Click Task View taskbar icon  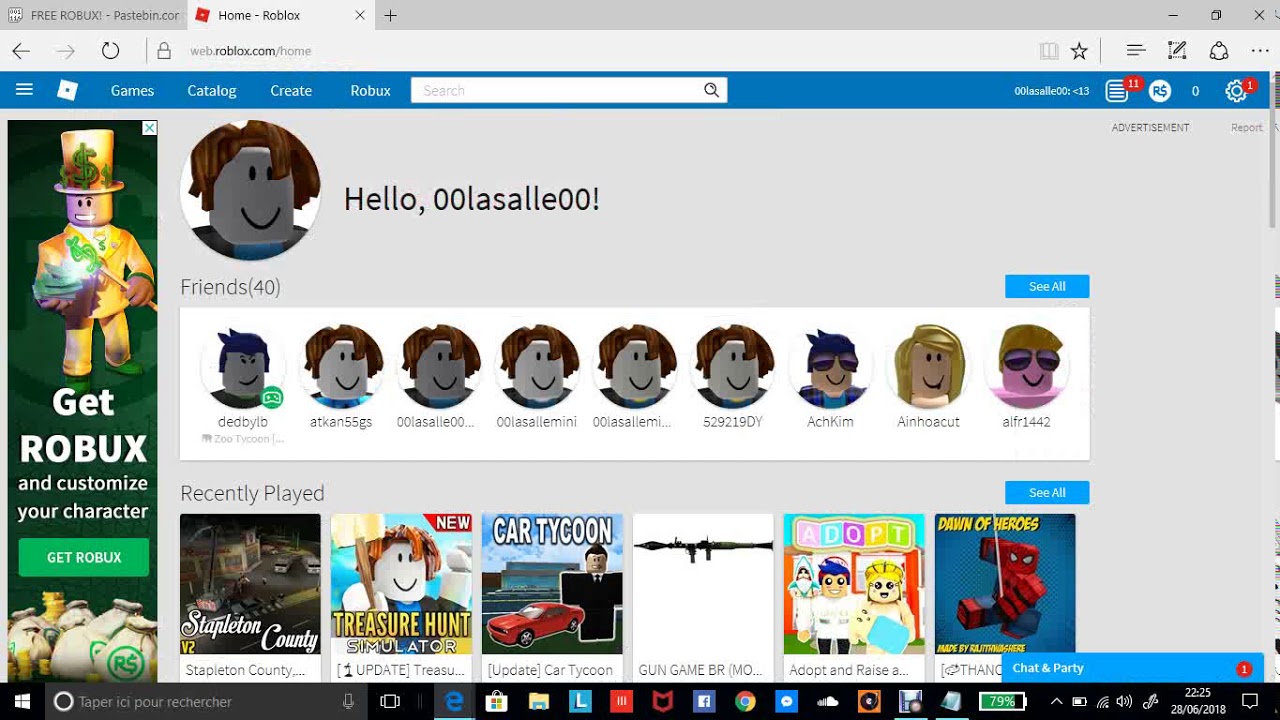(390, 702)
